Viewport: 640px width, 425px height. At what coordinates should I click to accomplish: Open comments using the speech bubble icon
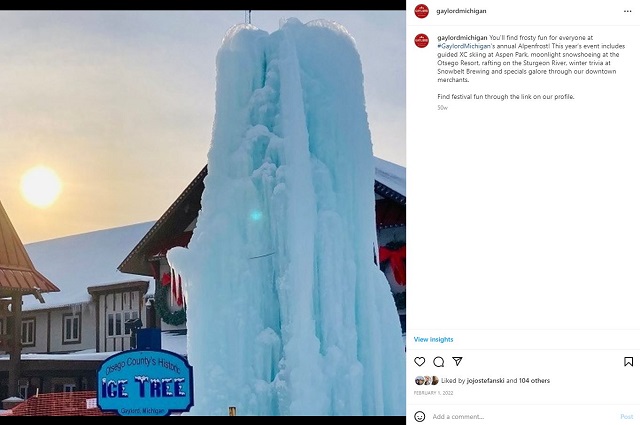coord(439,361)
